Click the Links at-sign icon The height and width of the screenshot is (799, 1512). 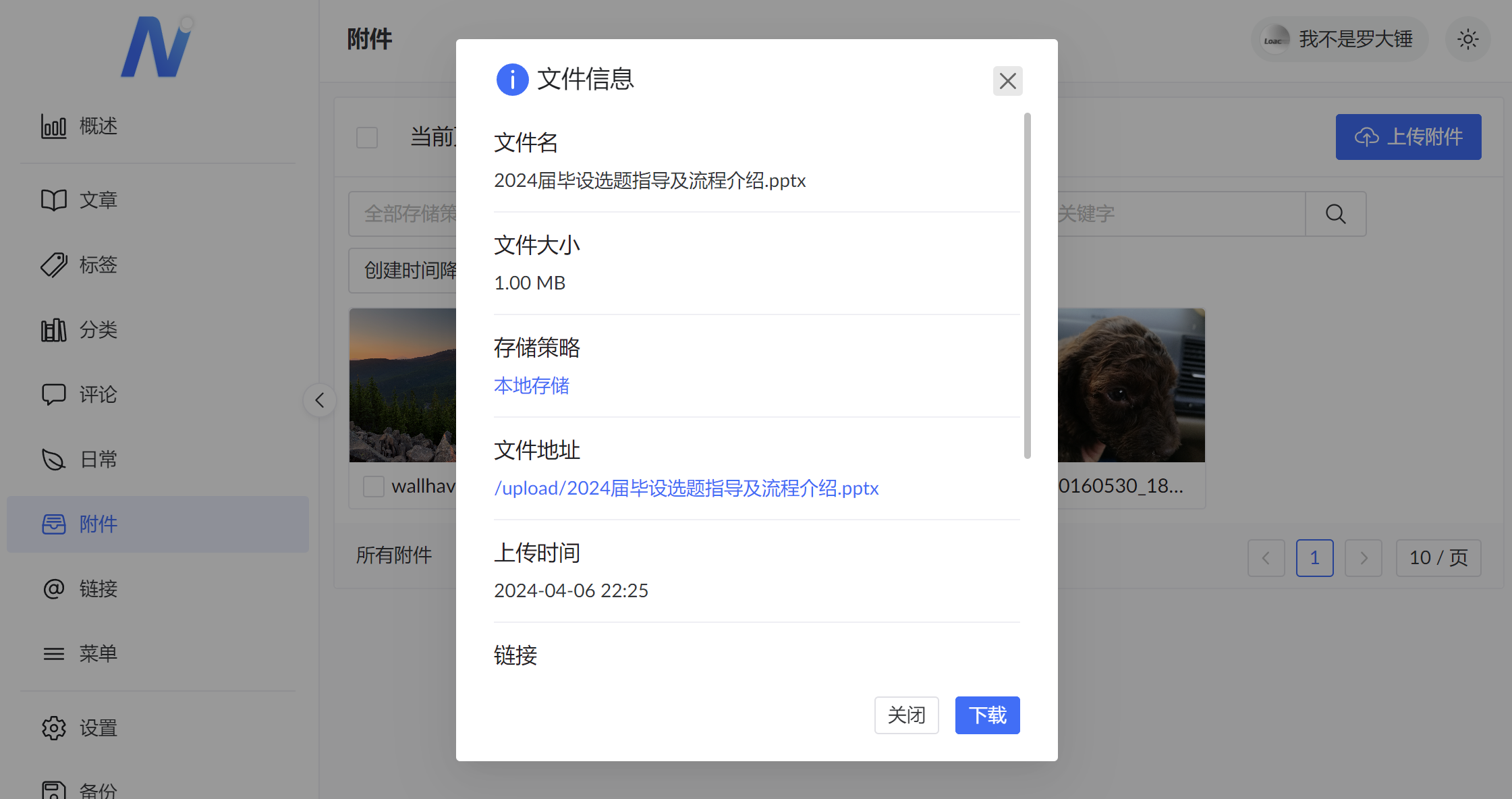pyautogui.click(x=53, y=588)
